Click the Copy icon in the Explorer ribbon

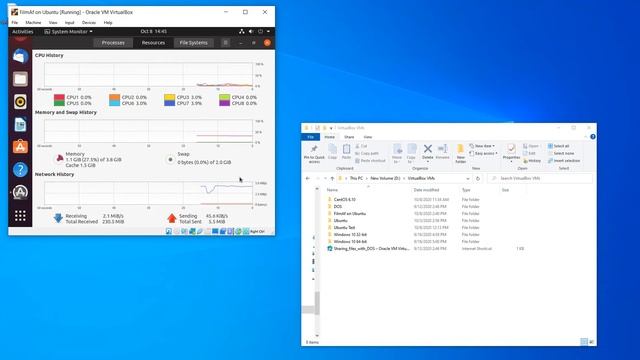coord(333,149)
